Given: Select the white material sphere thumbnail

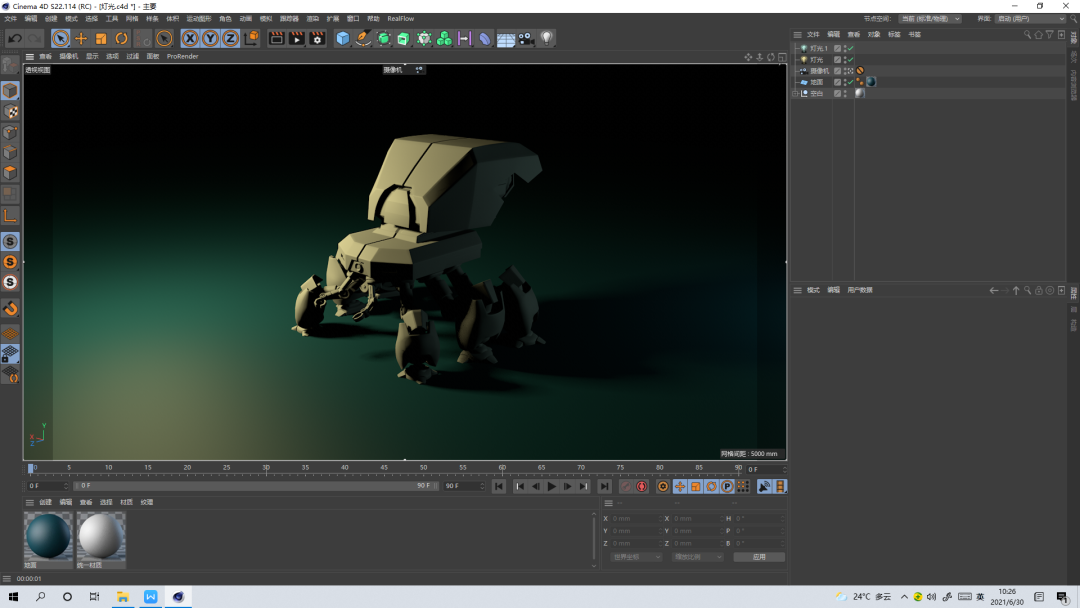Looking at the screenshot, I should point(101,536).
